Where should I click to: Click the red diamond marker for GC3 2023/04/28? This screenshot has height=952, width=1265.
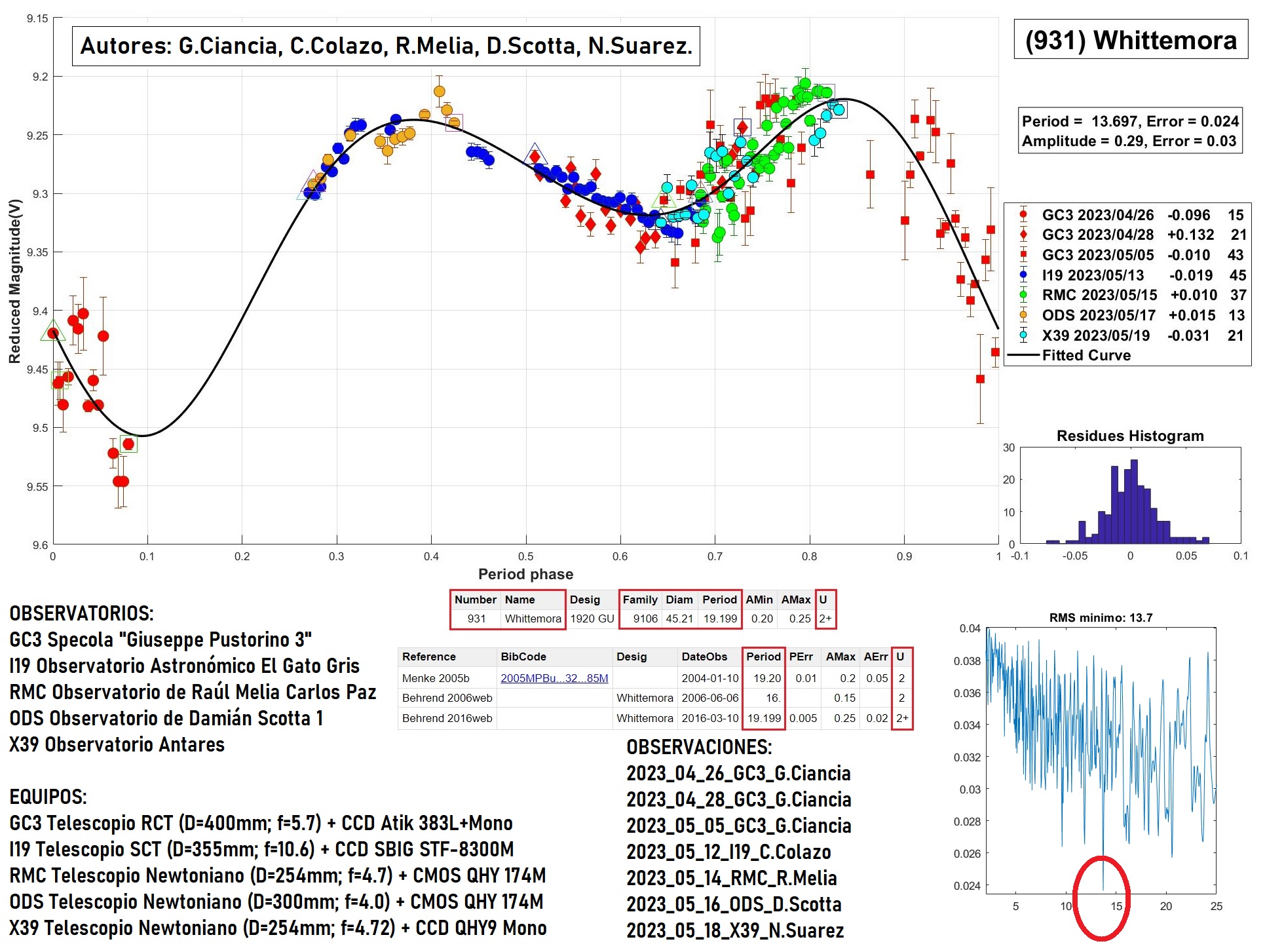point(1023,235)
